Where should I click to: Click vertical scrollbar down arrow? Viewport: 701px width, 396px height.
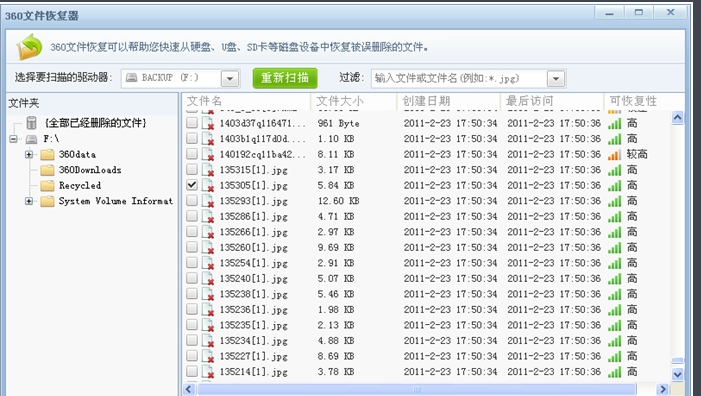(677, 374)
